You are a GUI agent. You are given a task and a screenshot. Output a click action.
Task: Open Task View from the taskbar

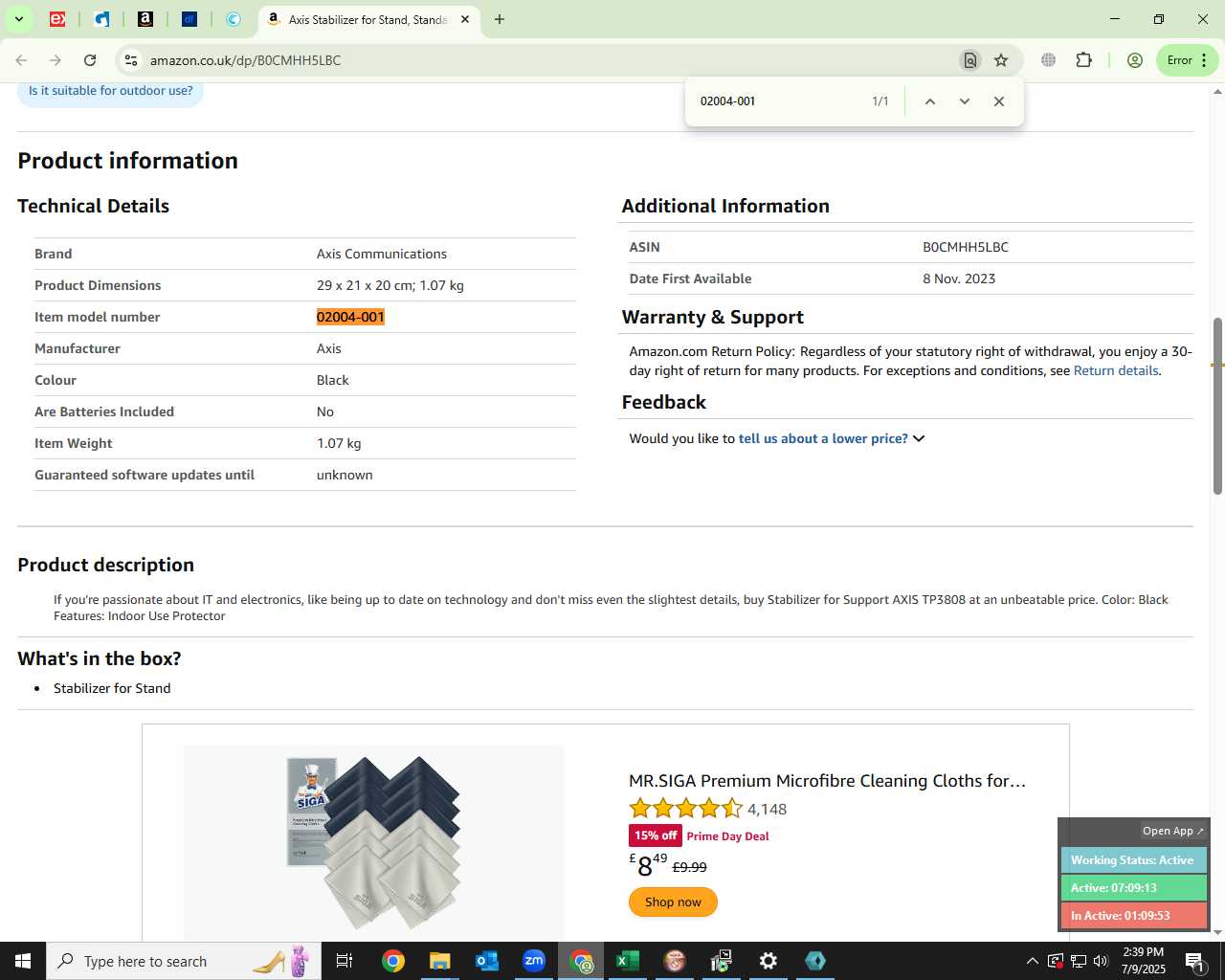click(x=345, y=961)
